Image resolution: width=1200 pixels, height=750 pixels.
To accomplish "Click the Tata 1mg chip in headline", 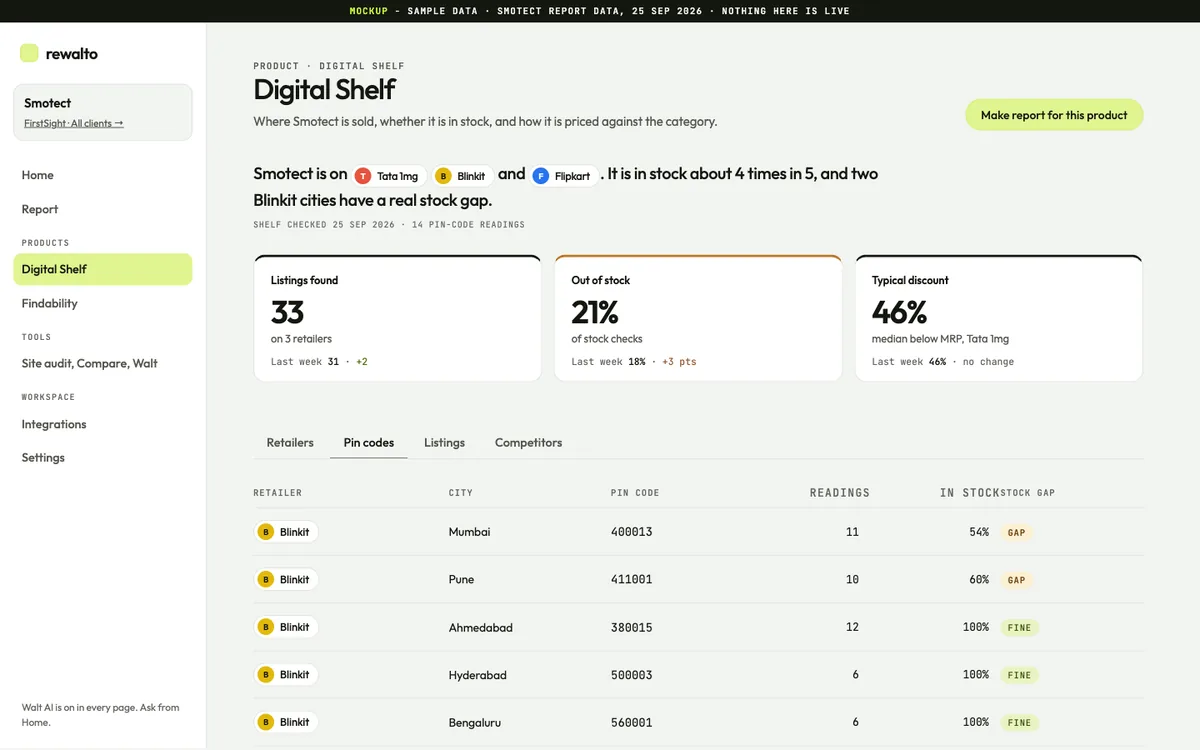I will [x=390, y=176].
